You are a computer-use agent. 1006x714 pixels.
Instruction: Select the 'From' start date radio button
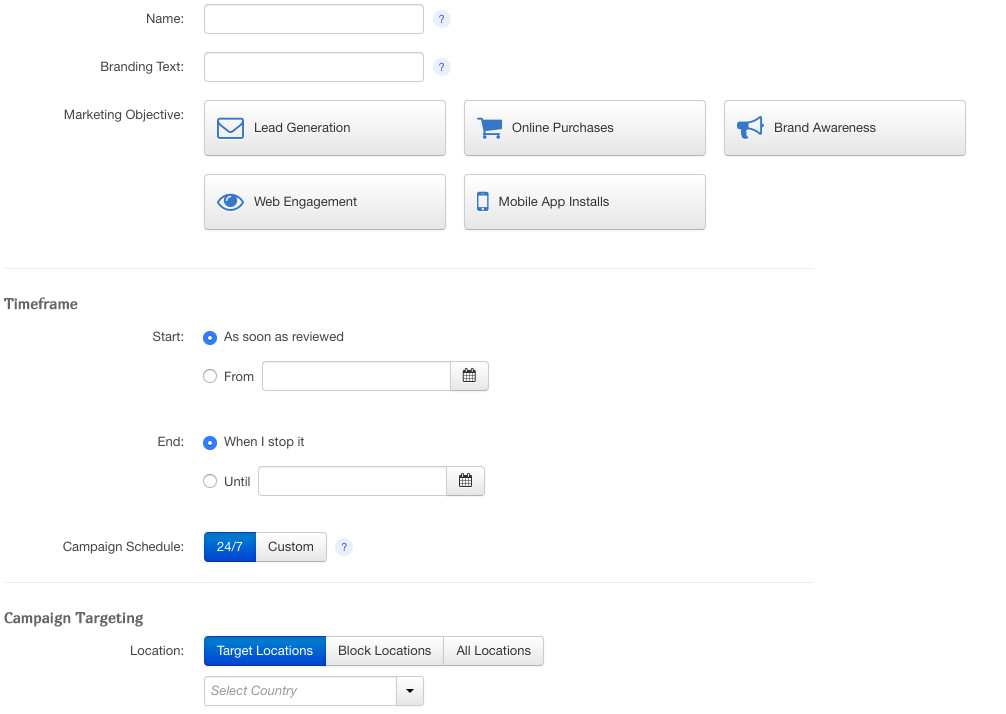click(210, 377)
